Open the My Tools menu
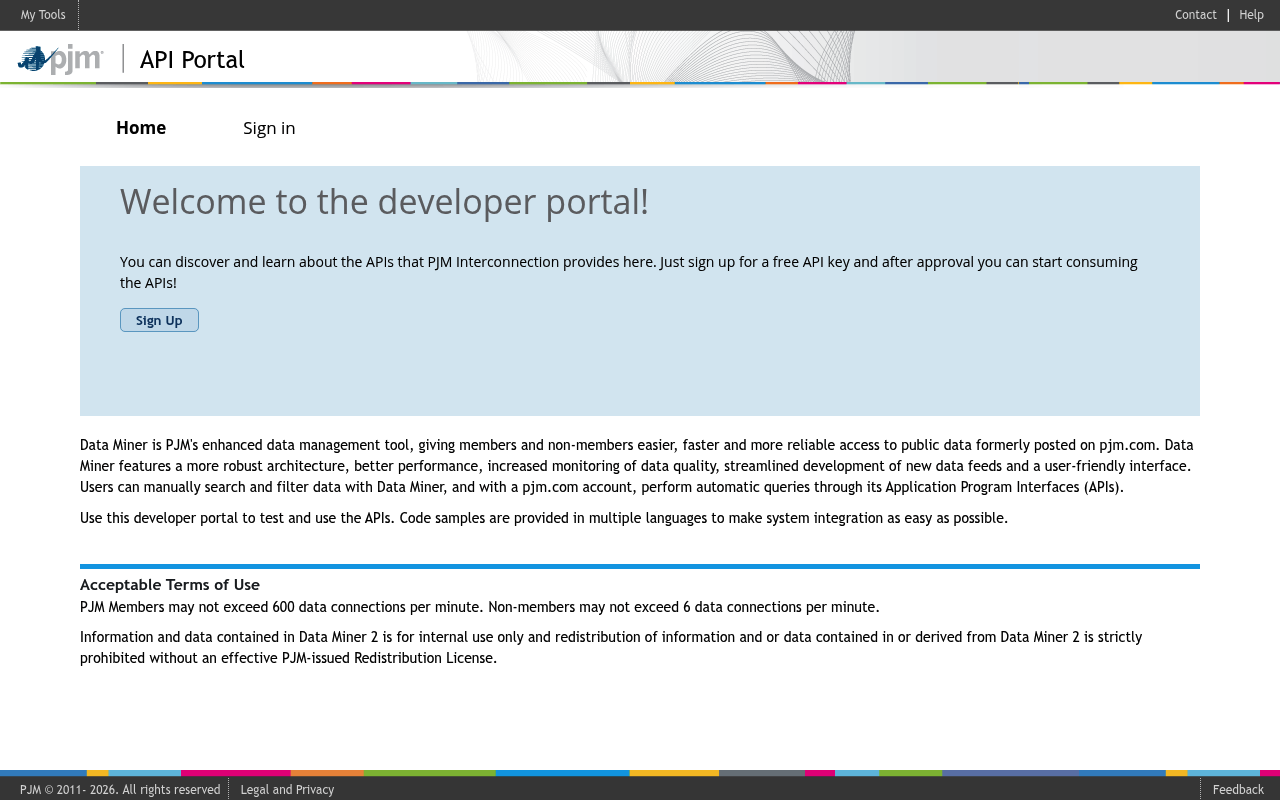 tap(43, 15)
